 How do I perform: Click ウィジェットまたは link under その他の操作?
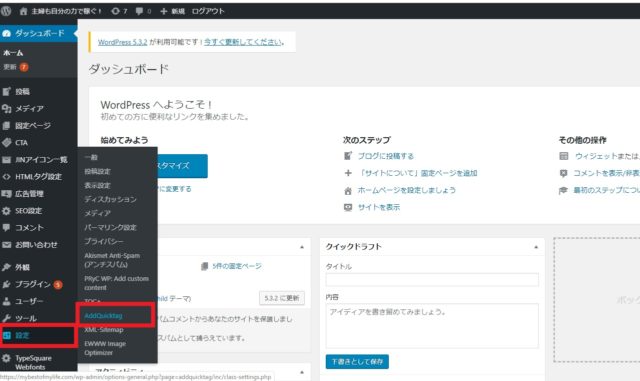tap(607, 156)
